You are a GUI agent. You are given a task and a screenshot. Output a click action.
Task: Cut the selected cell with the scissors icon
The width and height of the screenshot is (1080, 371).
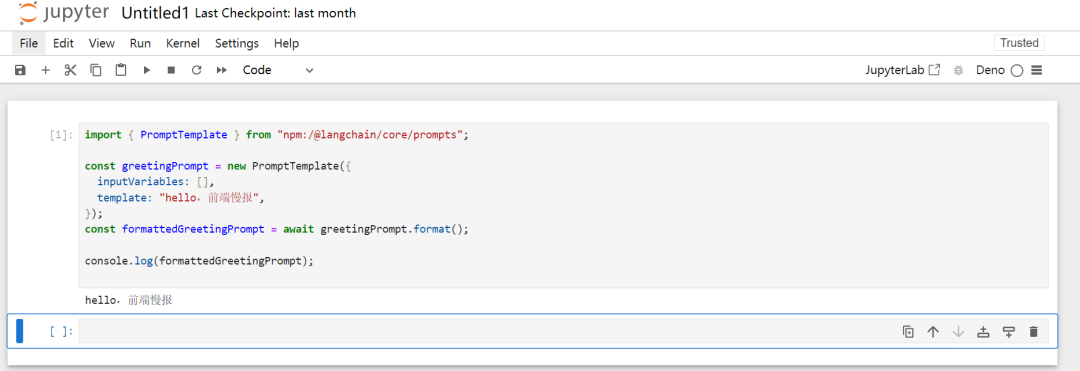[x=70, y=70]
